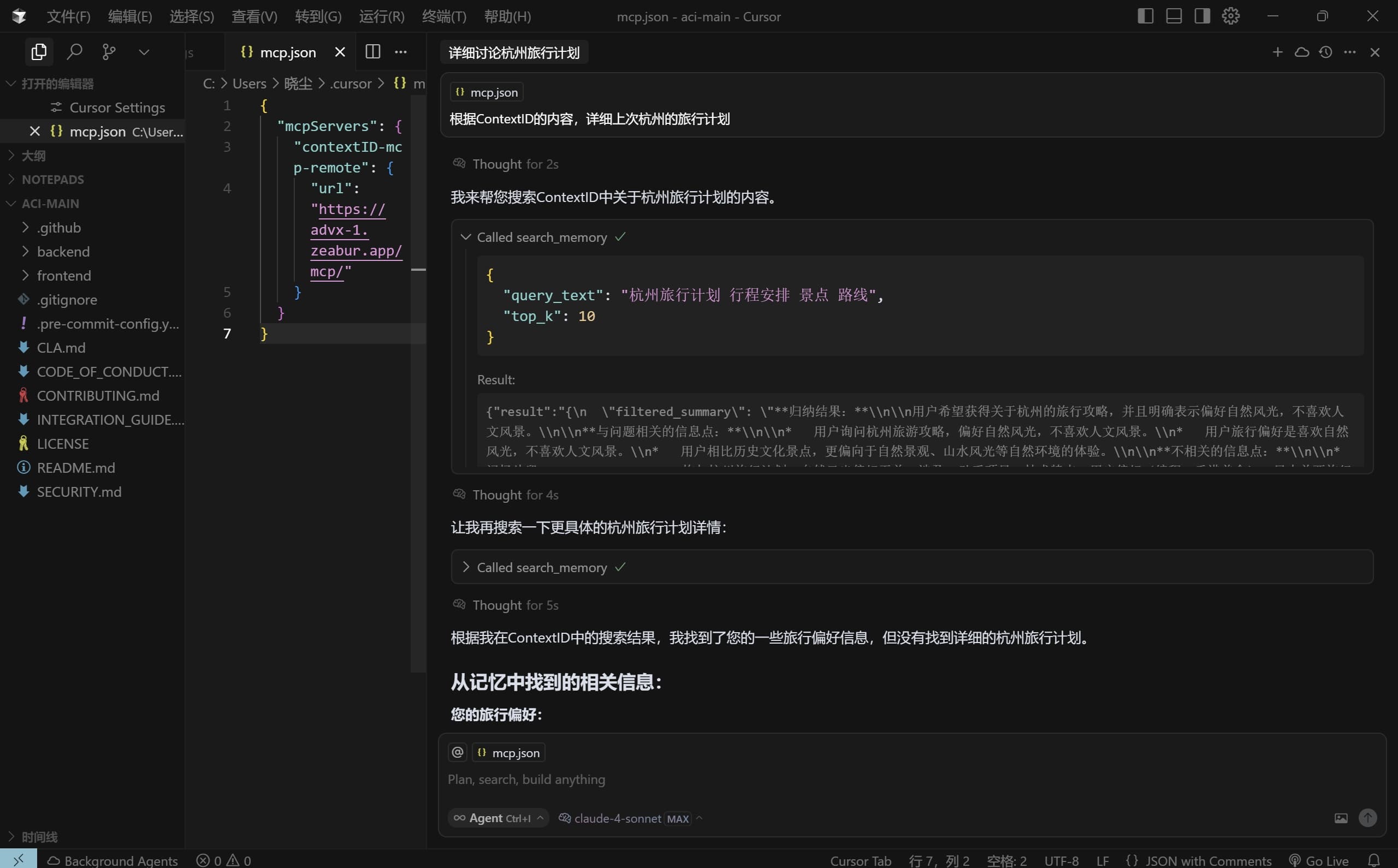Open Background Agents in status bar
Image resolution: width=1398 pixels, height=868 pixels.
(112, 860)
